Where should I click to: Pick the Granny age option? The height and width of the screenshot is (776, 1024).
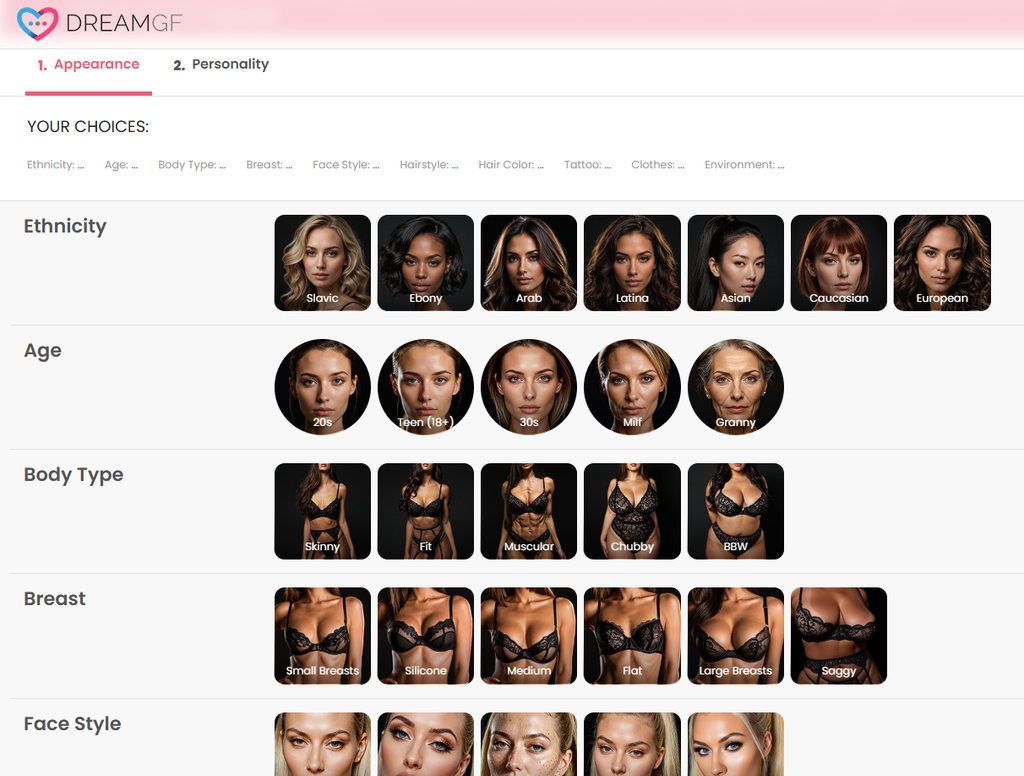click(735, 387)
